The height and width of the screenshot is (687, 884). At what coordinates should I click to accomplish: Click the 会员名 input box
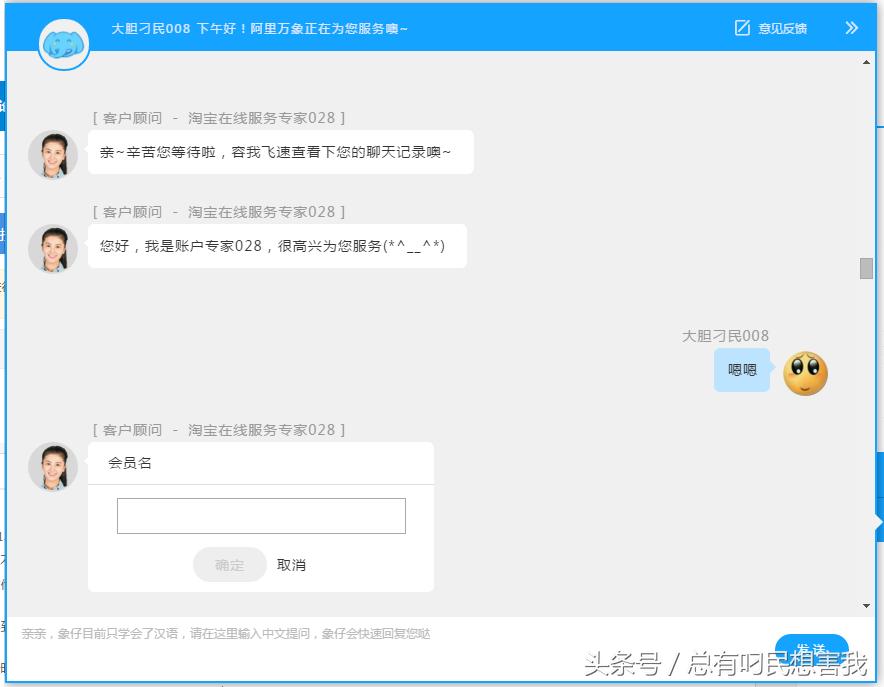coord(260,515)
